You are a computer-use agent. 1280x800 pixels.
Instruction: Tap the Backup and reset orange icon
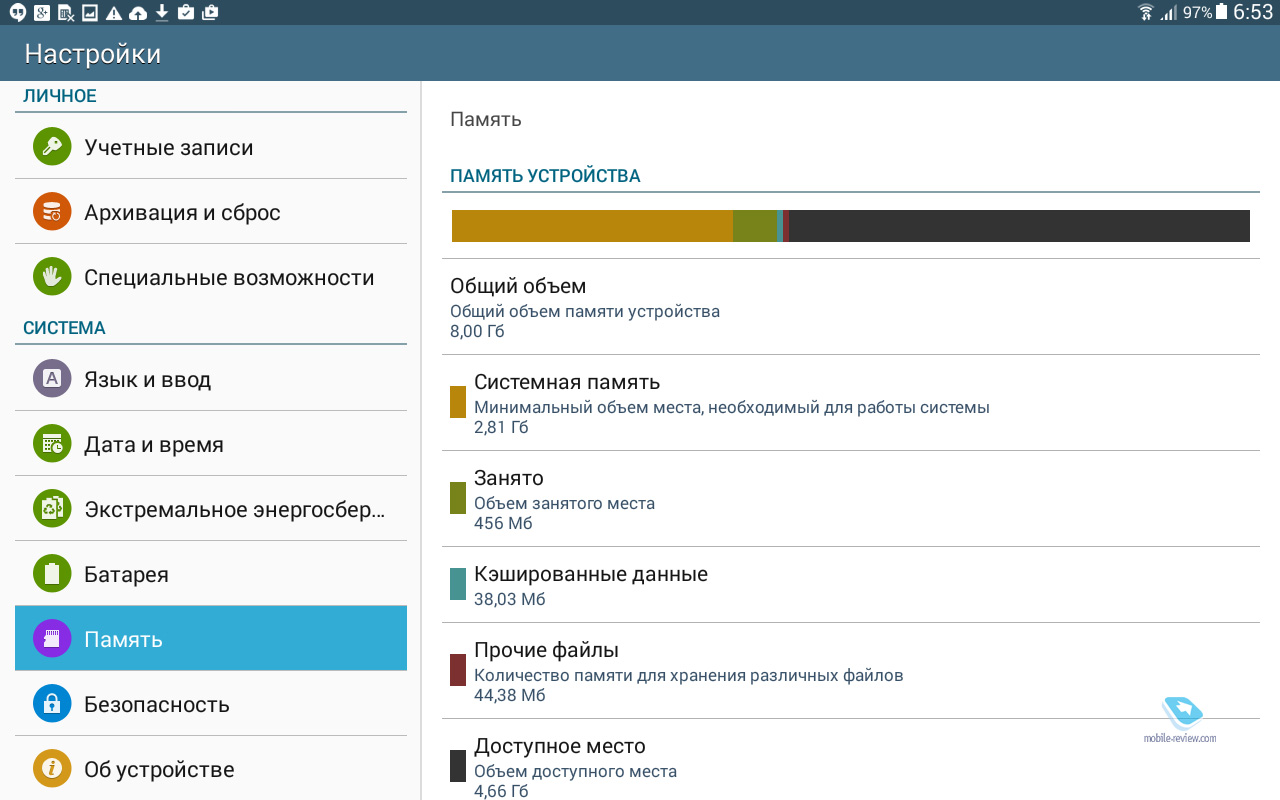[x=52, y=212]
